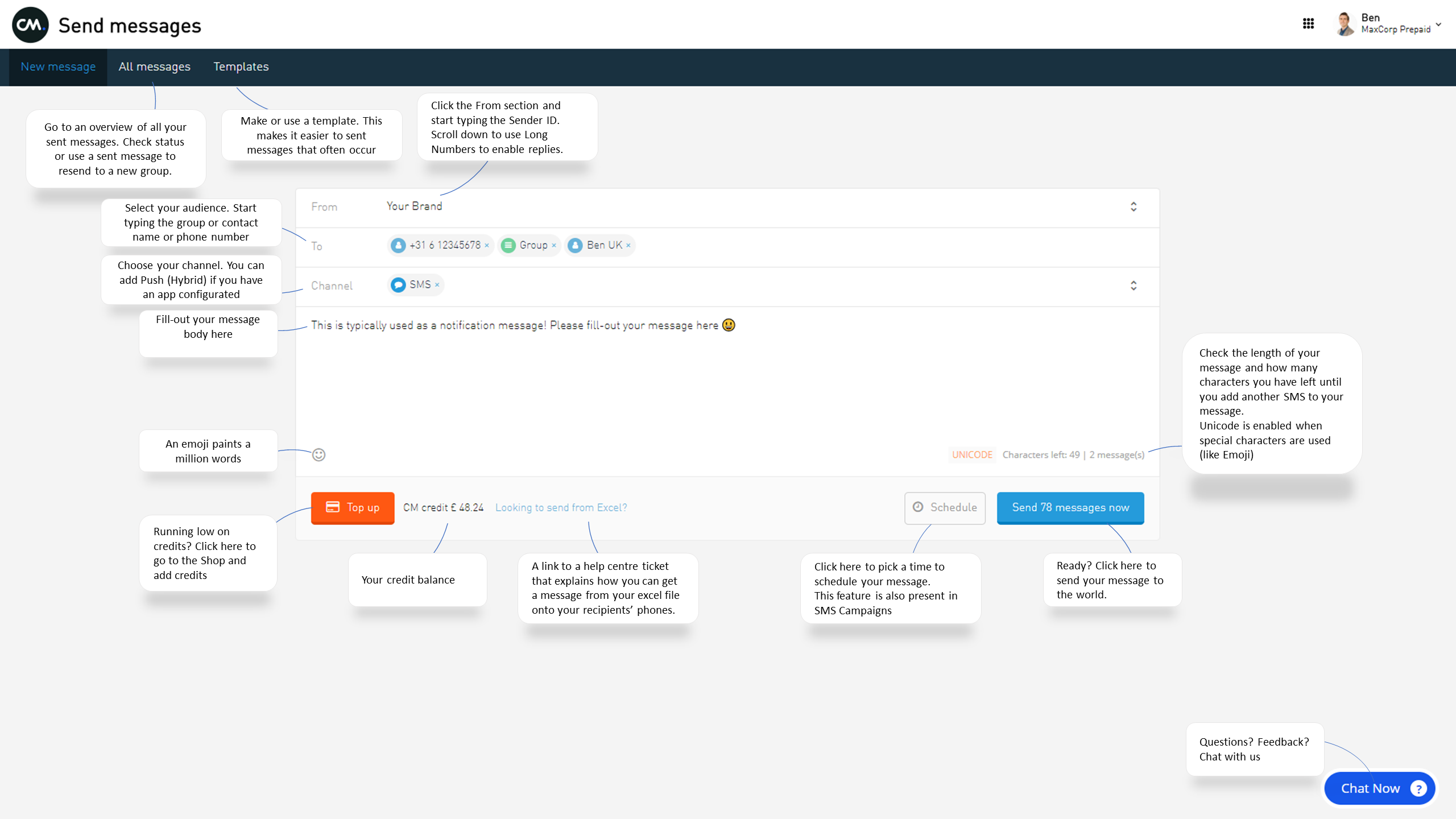Expand the From sender dropdown
1456x819 pixels.
click(x=1133, y=206)
